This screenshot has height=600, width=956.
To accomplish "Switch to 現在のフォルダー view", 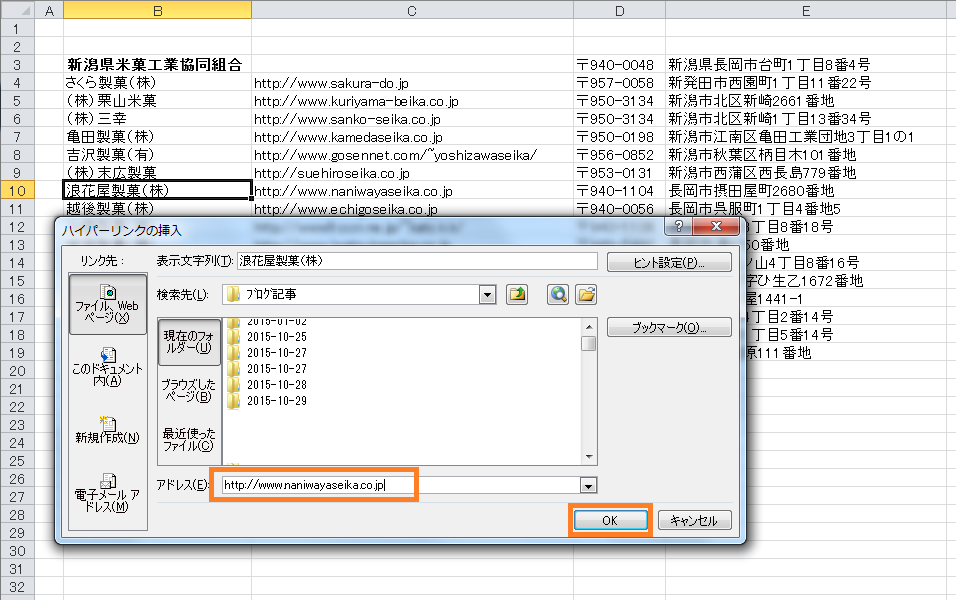I will (x=190, y=342).
